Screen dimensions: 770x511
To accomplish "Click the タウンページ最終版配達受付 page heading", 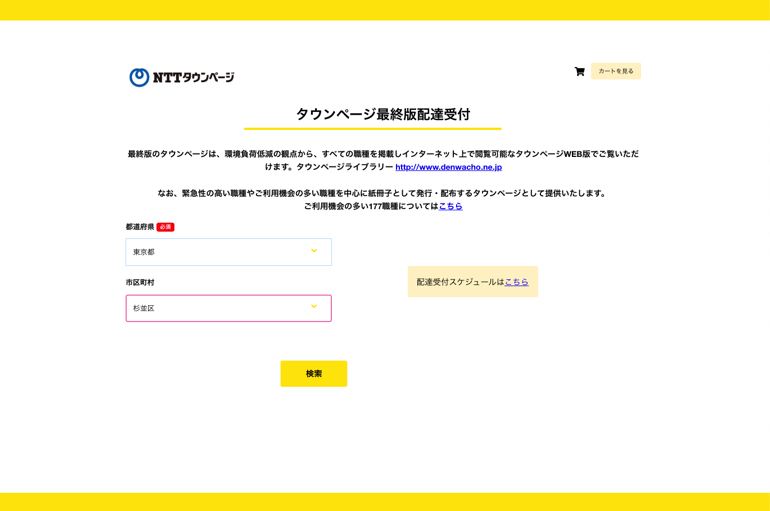I will click(x=382, y=114).
